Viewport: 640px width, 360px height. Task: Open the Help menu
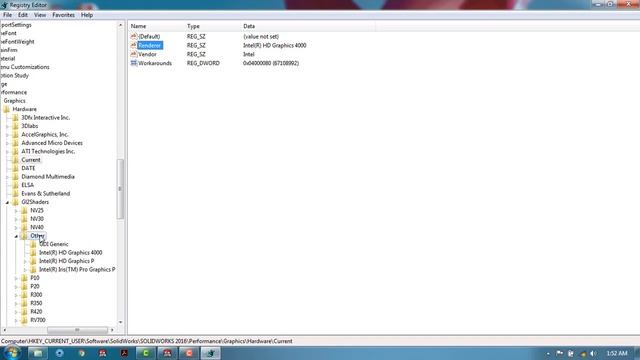pos(87,15)
